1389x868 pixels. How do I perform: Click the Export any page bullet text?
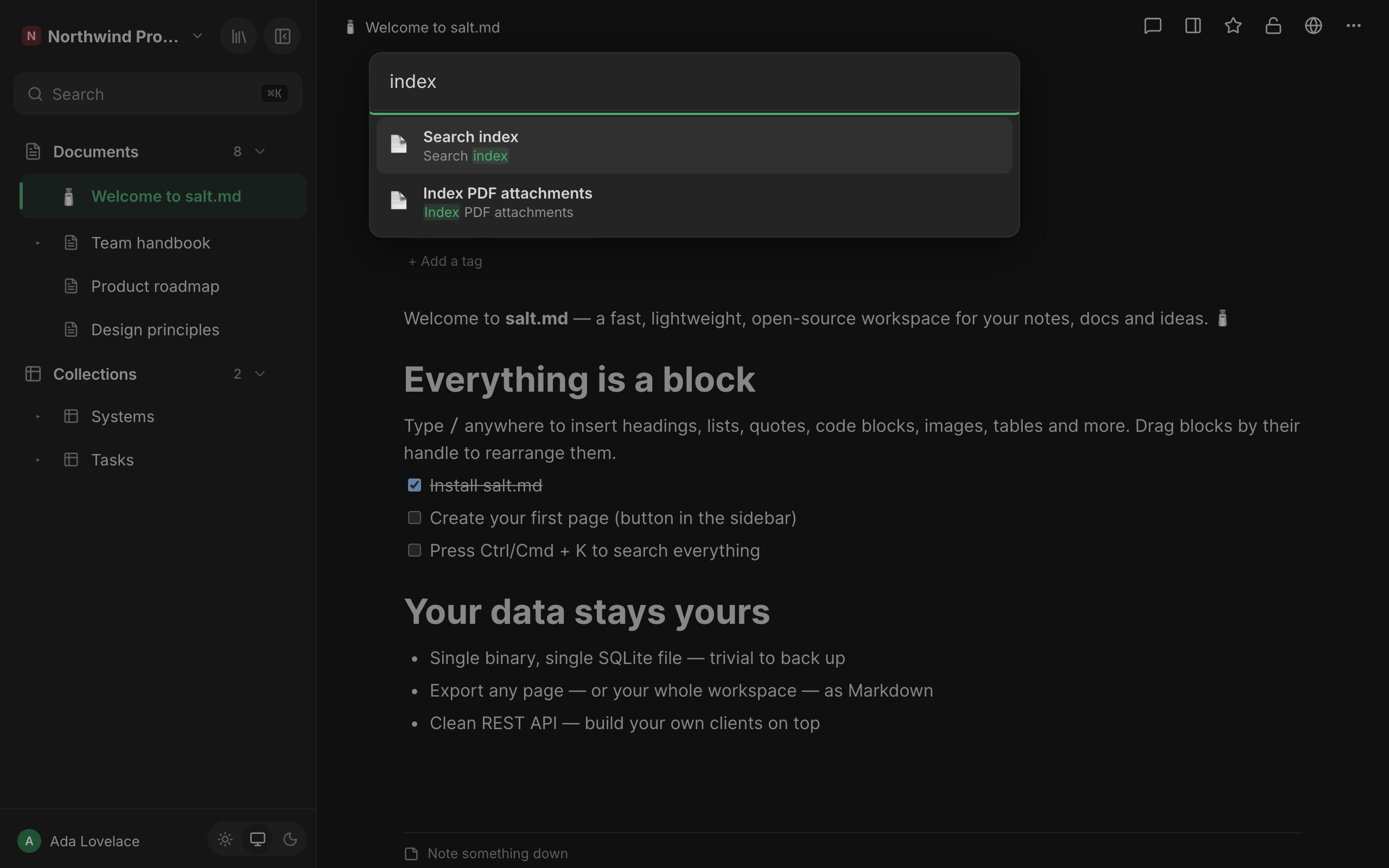(681, 691)
